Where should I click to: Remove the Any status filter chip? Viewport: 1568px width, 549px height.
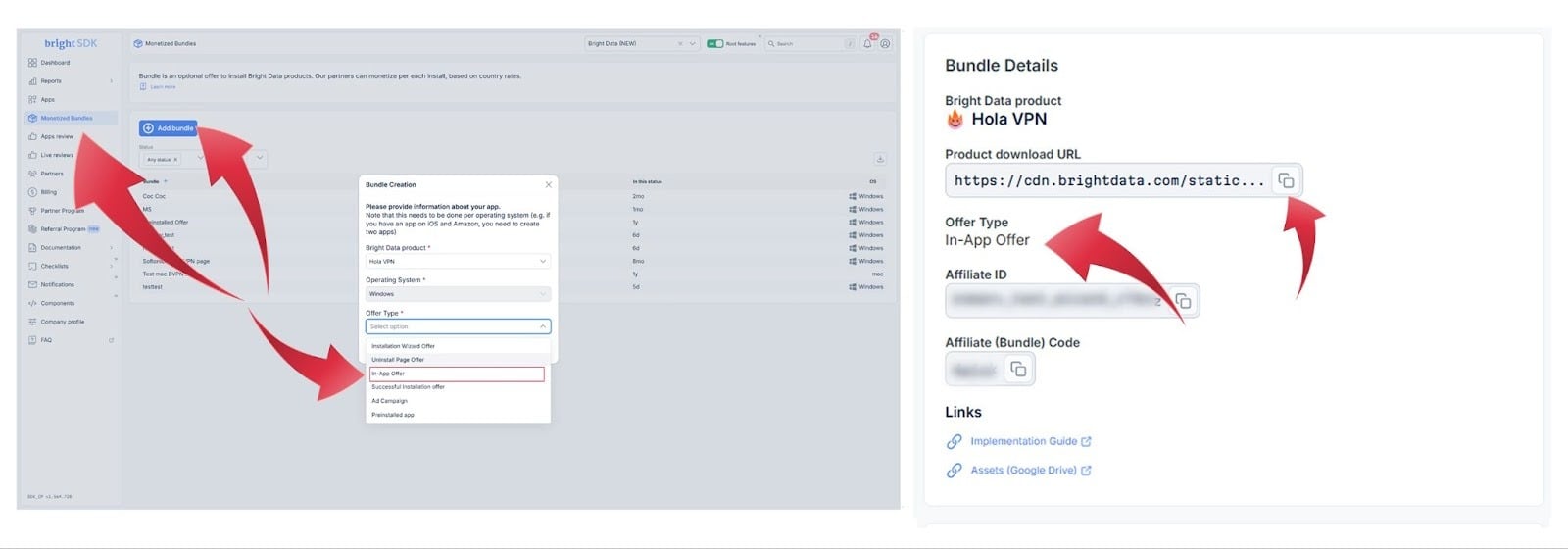tap(175, 159)
